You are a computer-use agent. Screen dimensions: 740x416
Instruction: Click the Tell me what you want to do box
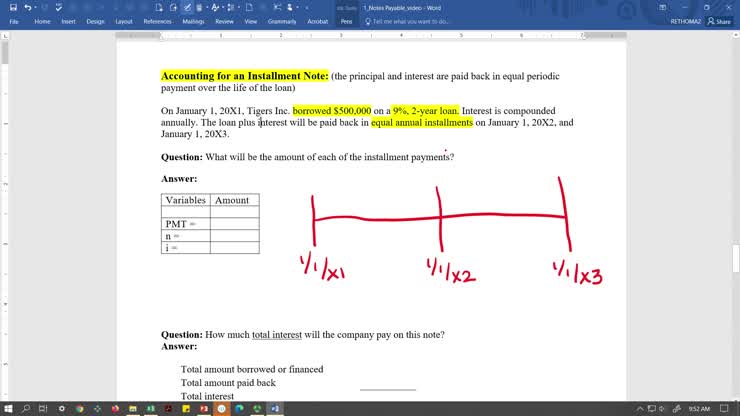410,20
